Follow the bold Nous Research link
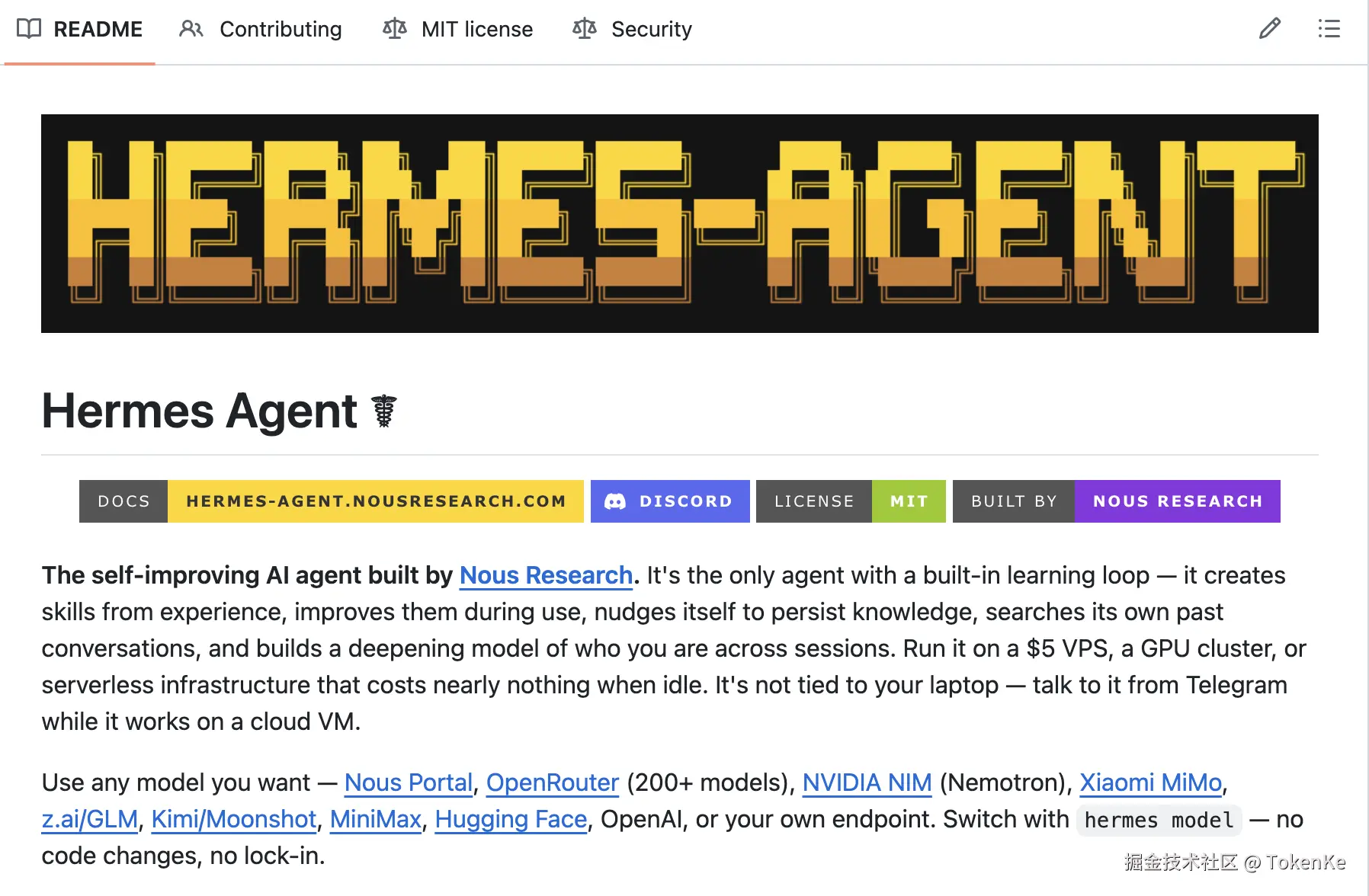 pos(547,575)
